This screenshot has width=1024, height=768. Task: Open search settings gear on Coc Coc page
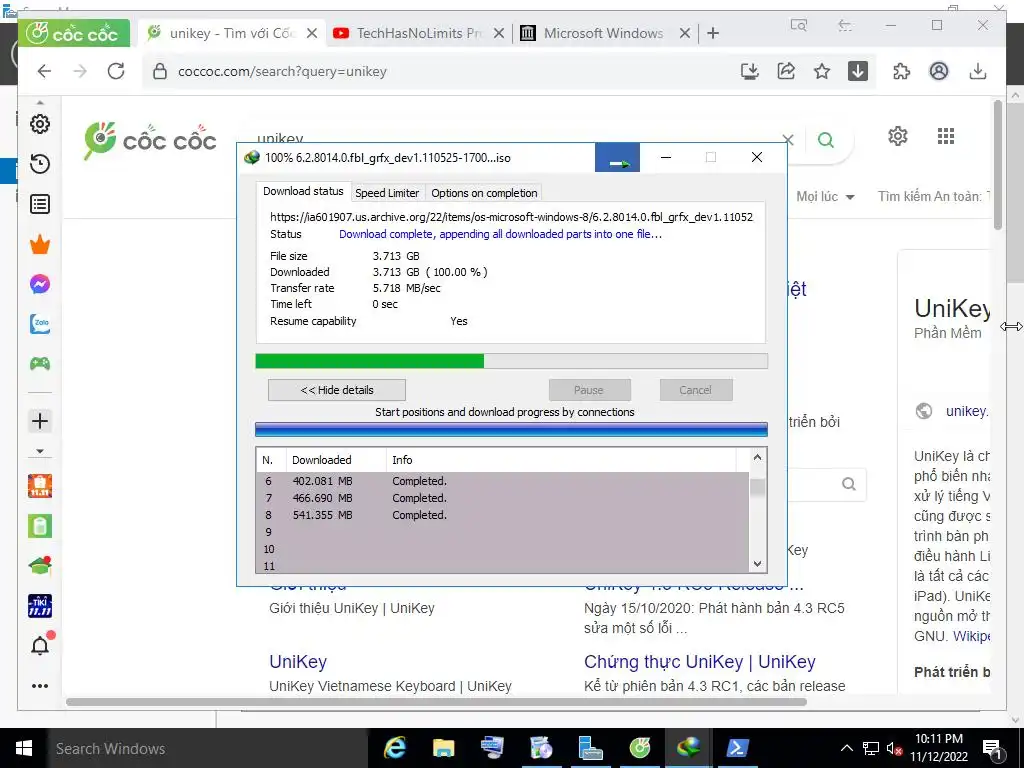tap(898, 136)
